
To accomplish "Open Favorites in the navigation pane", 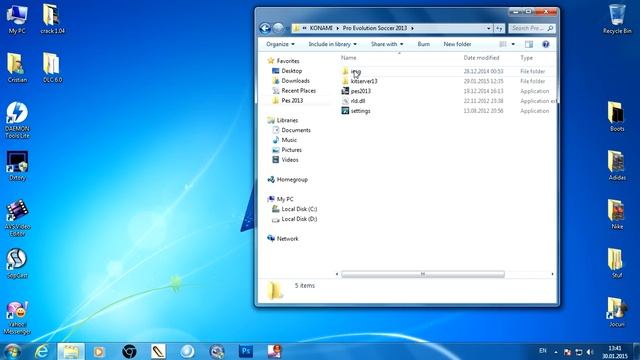I will [287, 61].
